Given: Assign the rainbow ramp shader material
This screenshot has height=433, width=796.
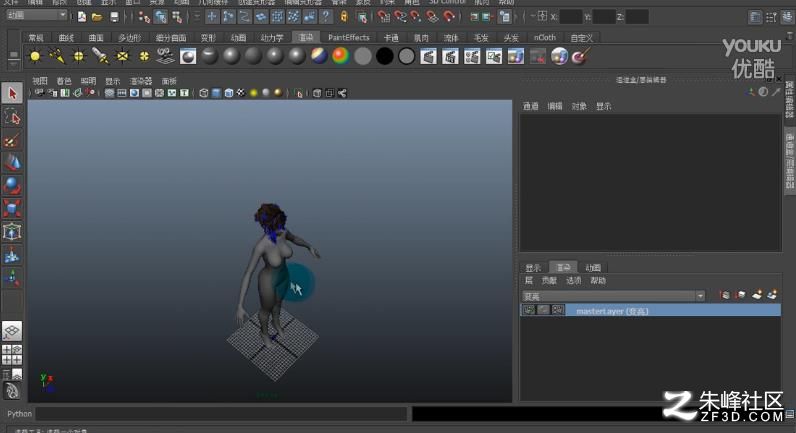Looking at the screenshot, I should point(341,56).
